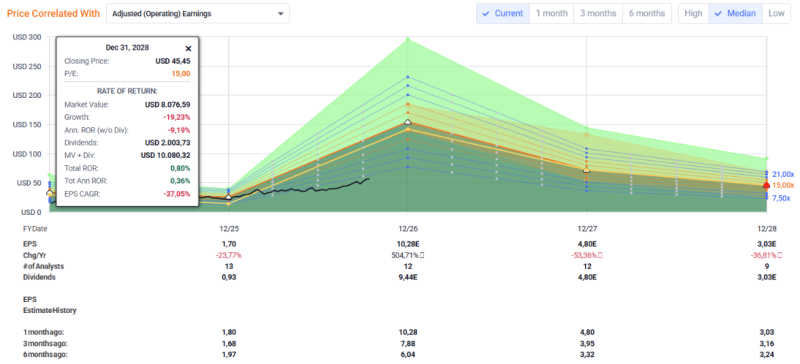The width and height of the screenshot is (800, 364).
Task: Click the dropdown arrow of the correlation selector
Action: 281,14
